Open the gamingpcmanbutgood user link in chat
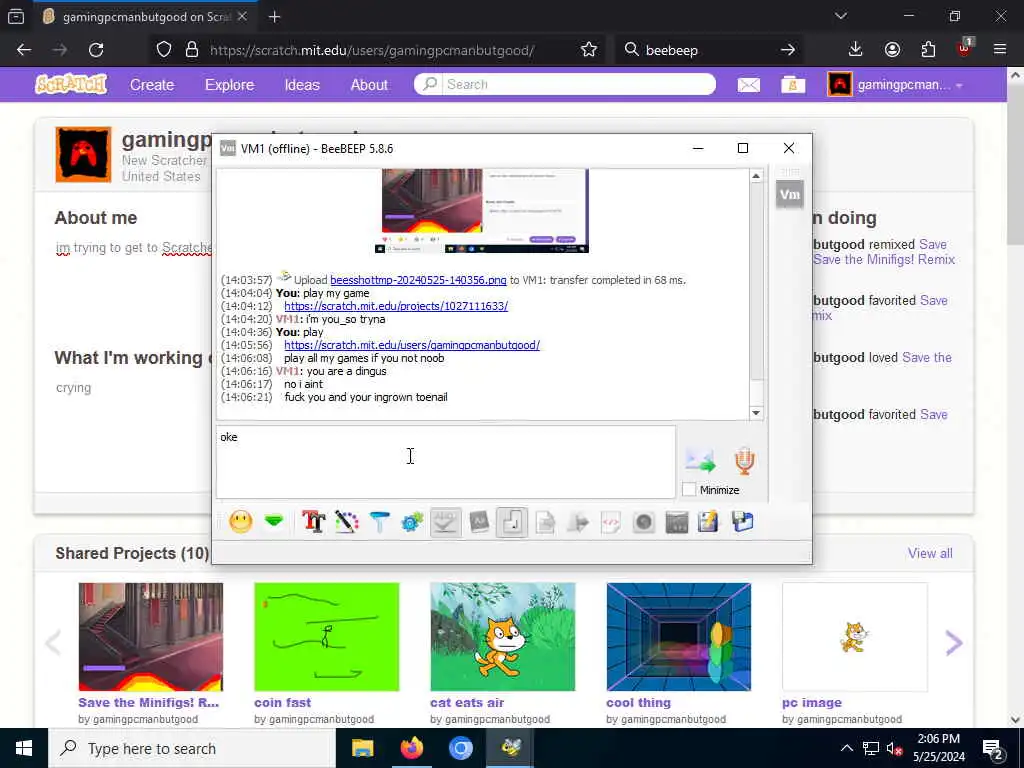Viewport: 1024px width, 768px height. click(412, 345)
